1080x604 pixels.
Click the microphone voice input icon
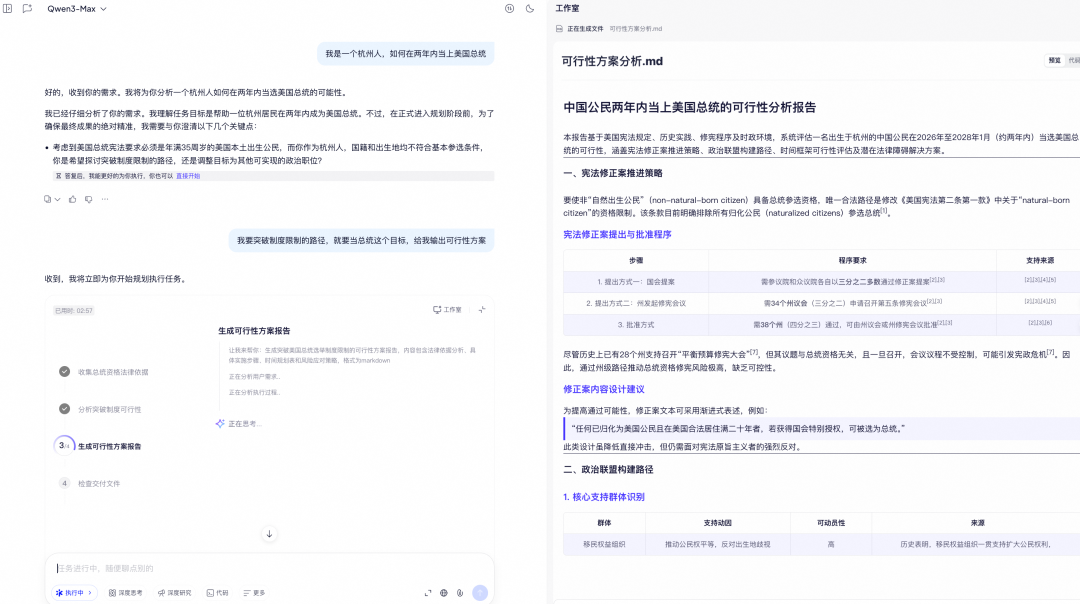pyautogui.click(x=459, y=593)
